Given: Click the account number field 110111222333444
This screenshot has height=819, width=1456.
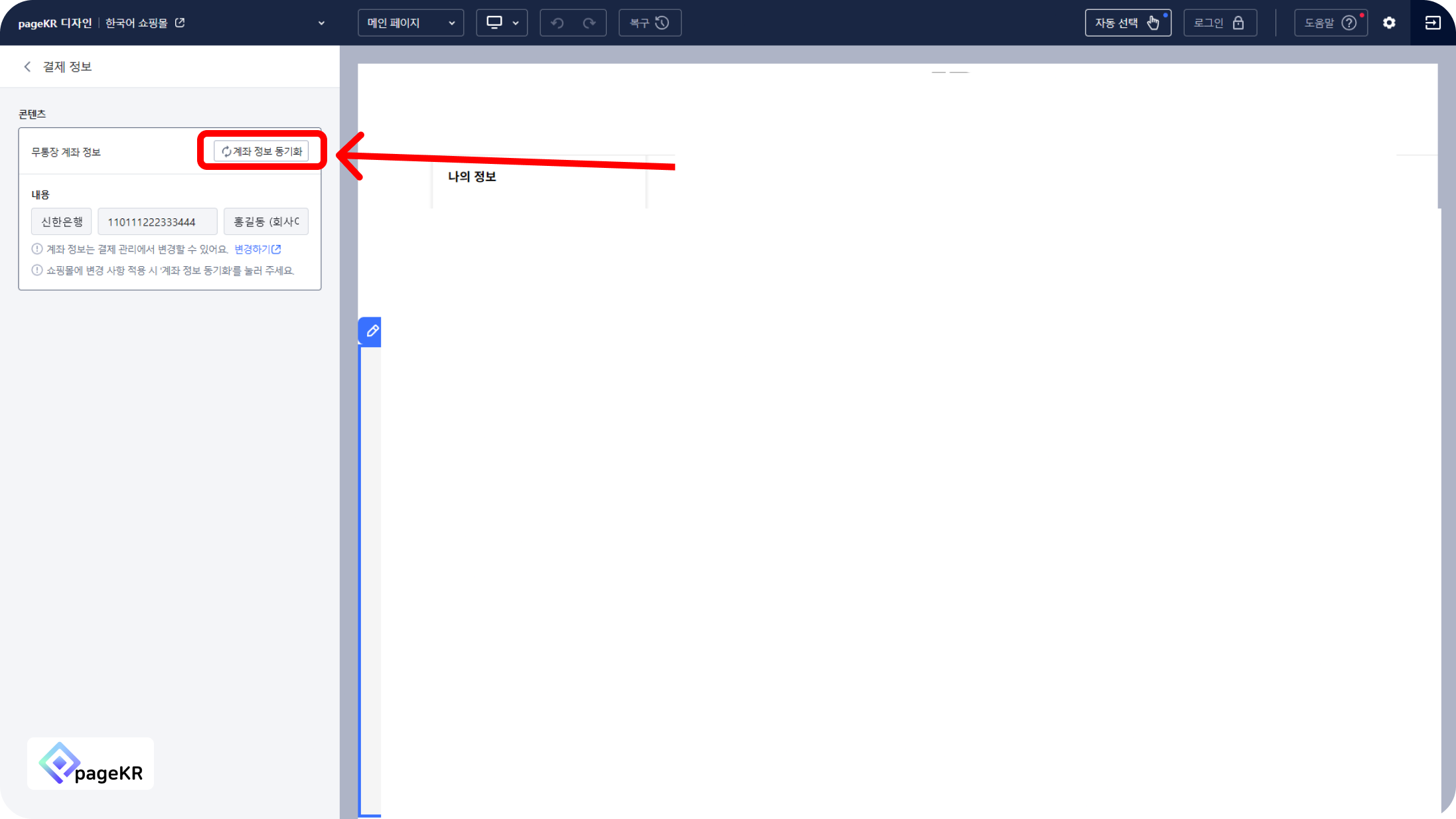Looking at the screenshot, I should (157, 222).
